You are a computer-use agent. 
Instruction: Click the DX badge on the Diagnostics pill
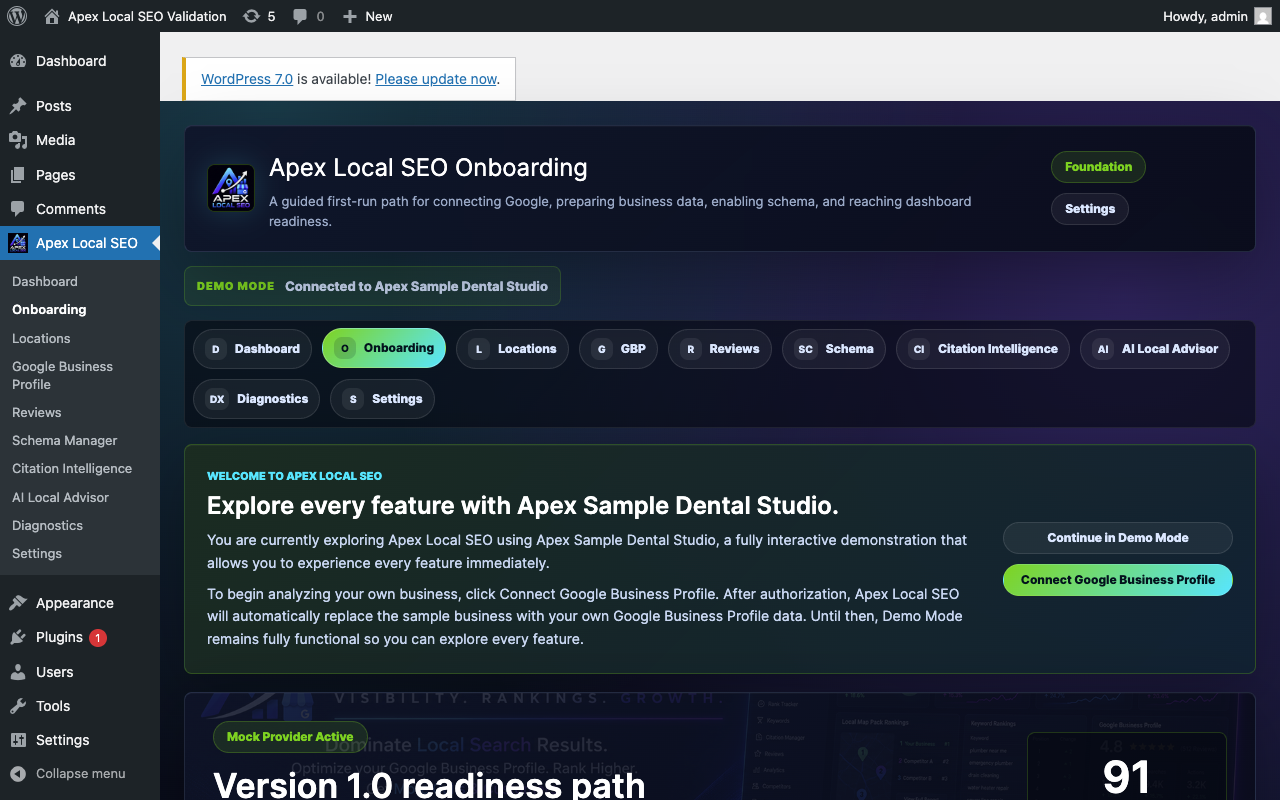pyautogui.click(x=216, y=399)
